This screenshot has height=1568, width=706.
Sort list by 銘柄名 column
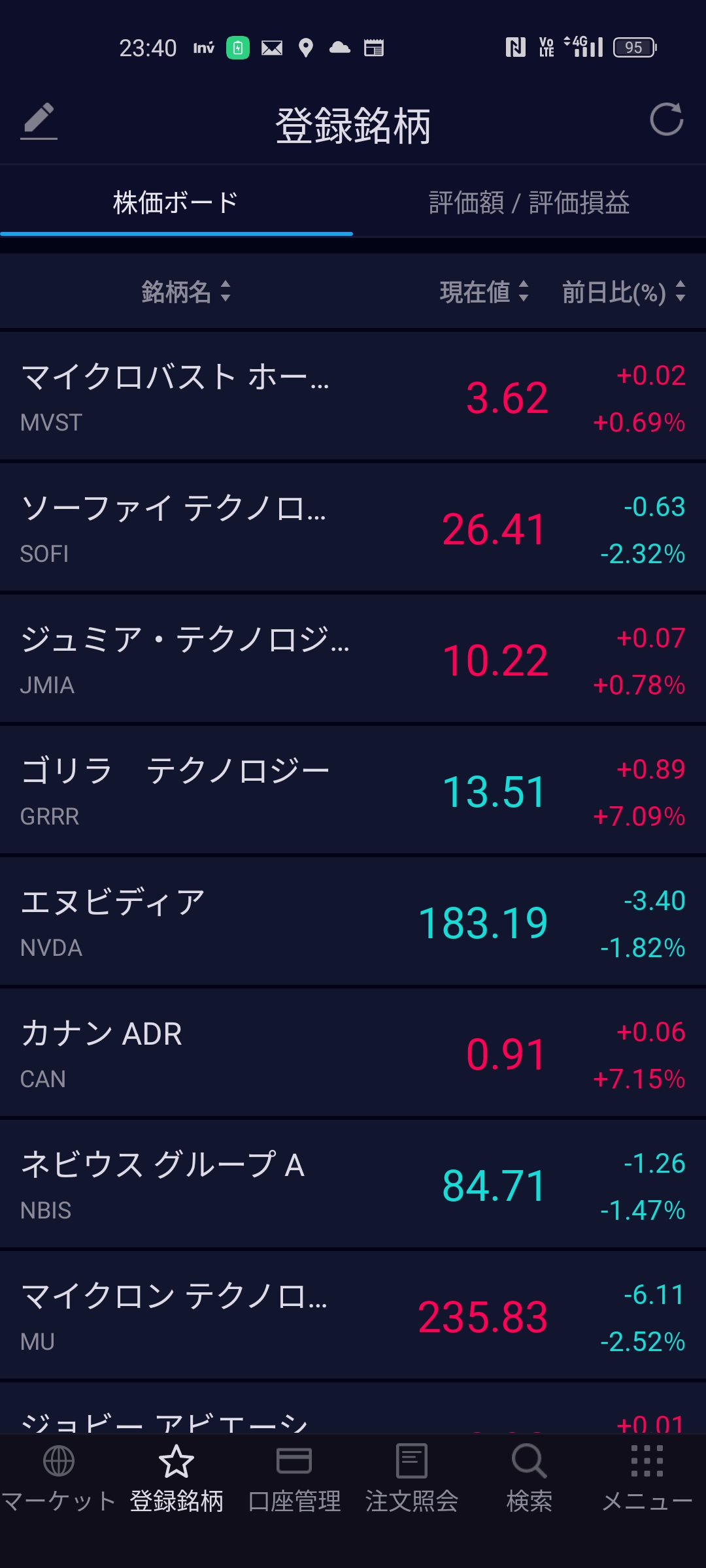(186, 291)
